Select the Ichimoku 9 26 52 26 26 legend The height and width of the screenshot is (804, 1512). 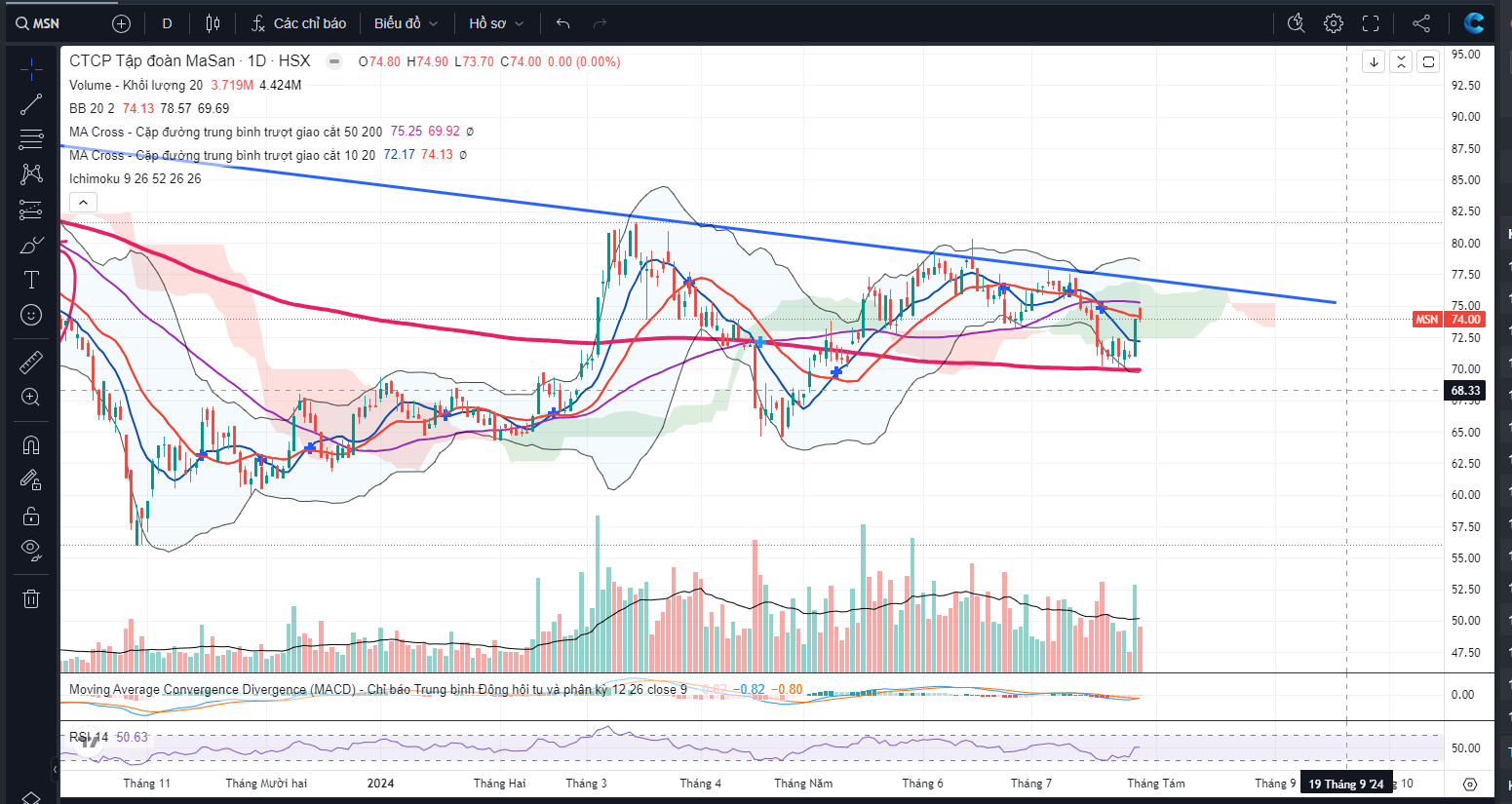pyautogui.click(x=136, y=178)
